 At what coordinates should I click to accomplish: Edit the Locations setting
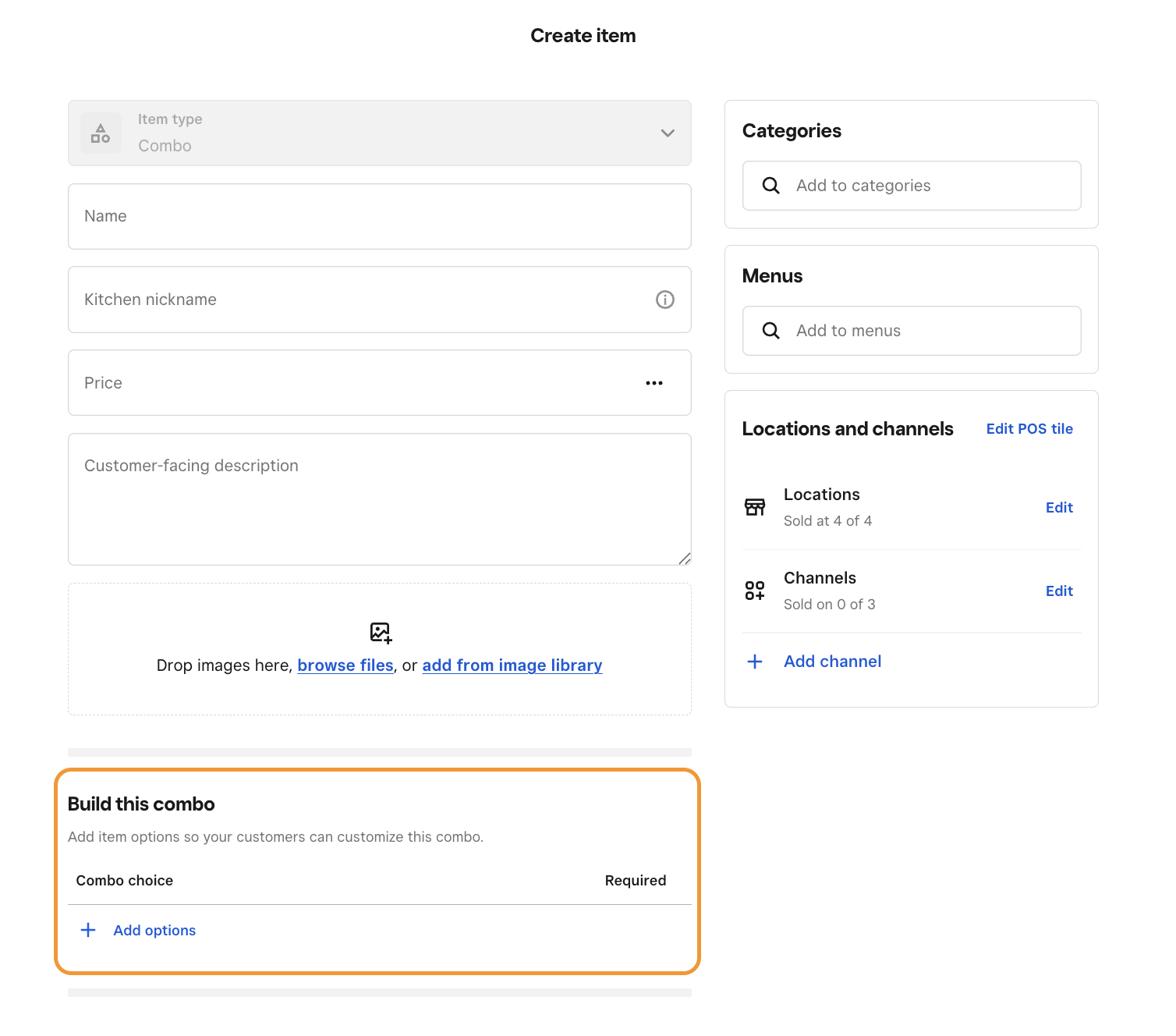tap(1059, 508)
